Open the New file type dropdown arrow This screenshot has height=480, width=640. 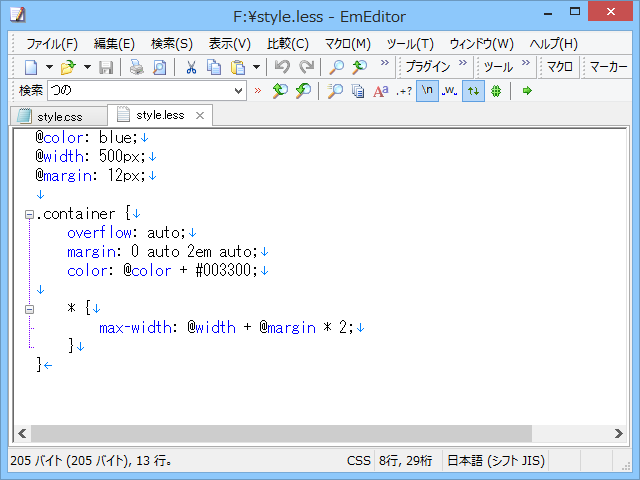click(49, 67)
